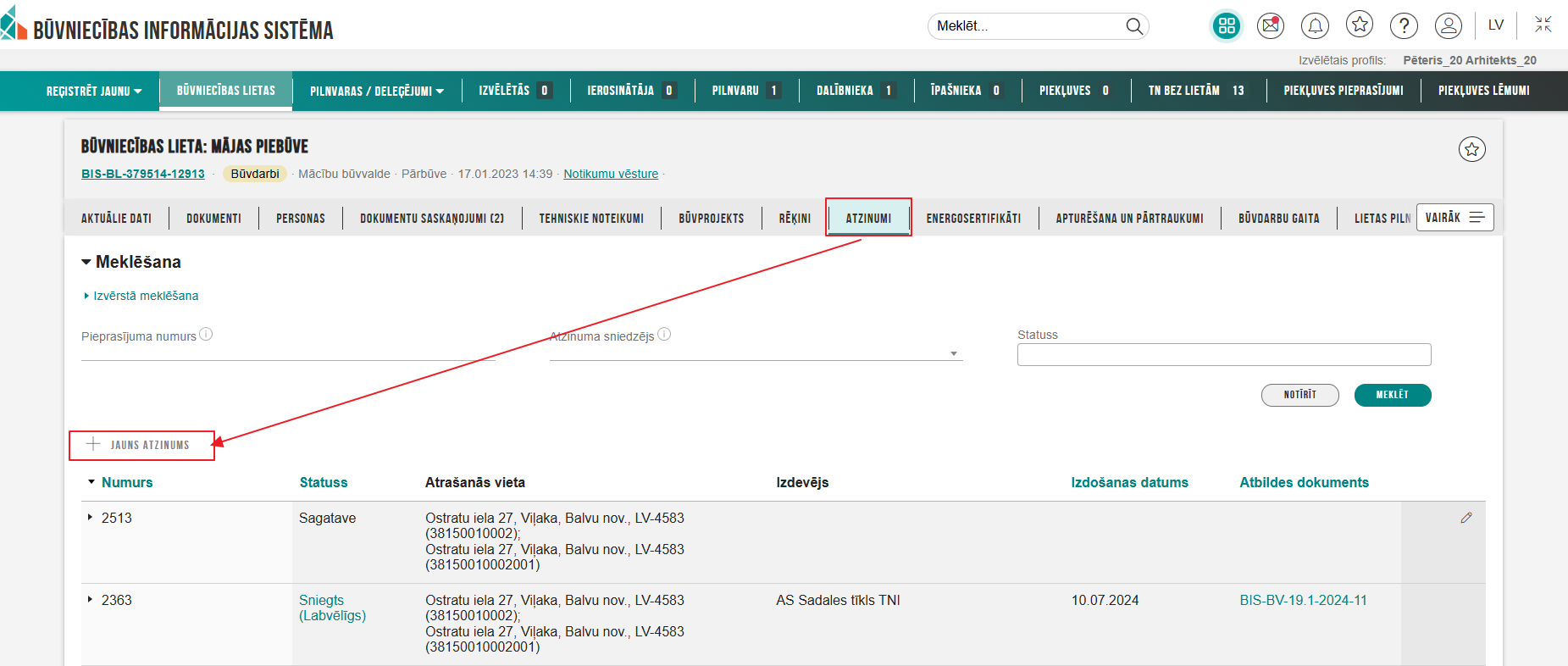Screen dimensions: 1568x666
Task: Switch to Rēķini tab
Action: click(x=795, y=219)
